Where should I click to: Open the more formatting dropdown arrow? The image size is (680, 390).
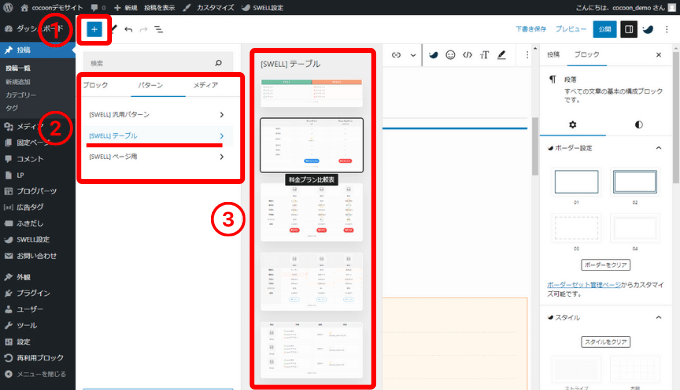[413, 55]
